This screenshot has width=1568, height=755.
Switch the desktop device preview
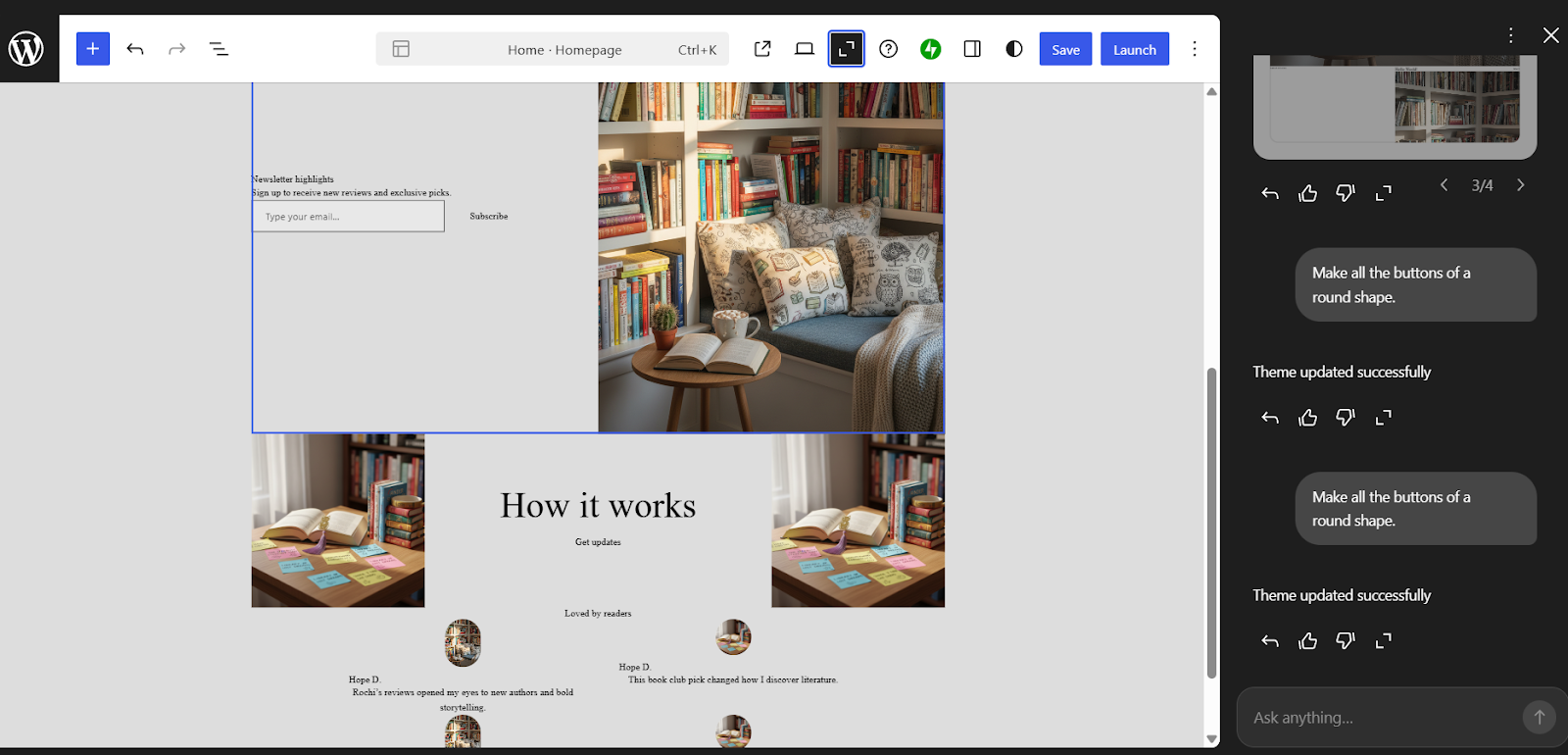coord(805,49)
